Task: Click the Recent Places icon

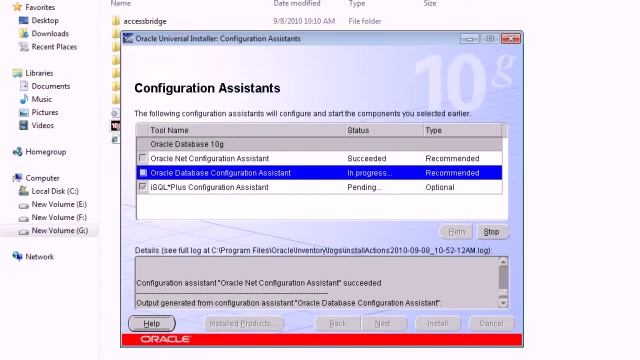Action: (x=24, y=47)
